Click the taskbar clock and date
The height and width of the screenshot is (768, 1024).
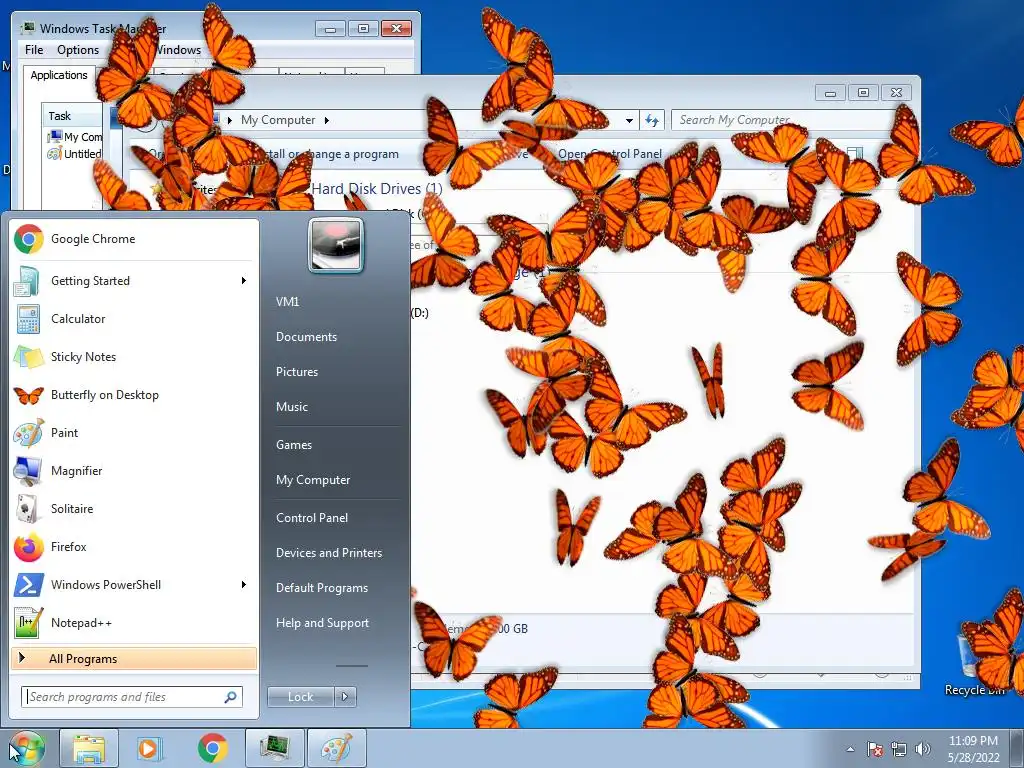pyautogui.click(x=973, y=749)
